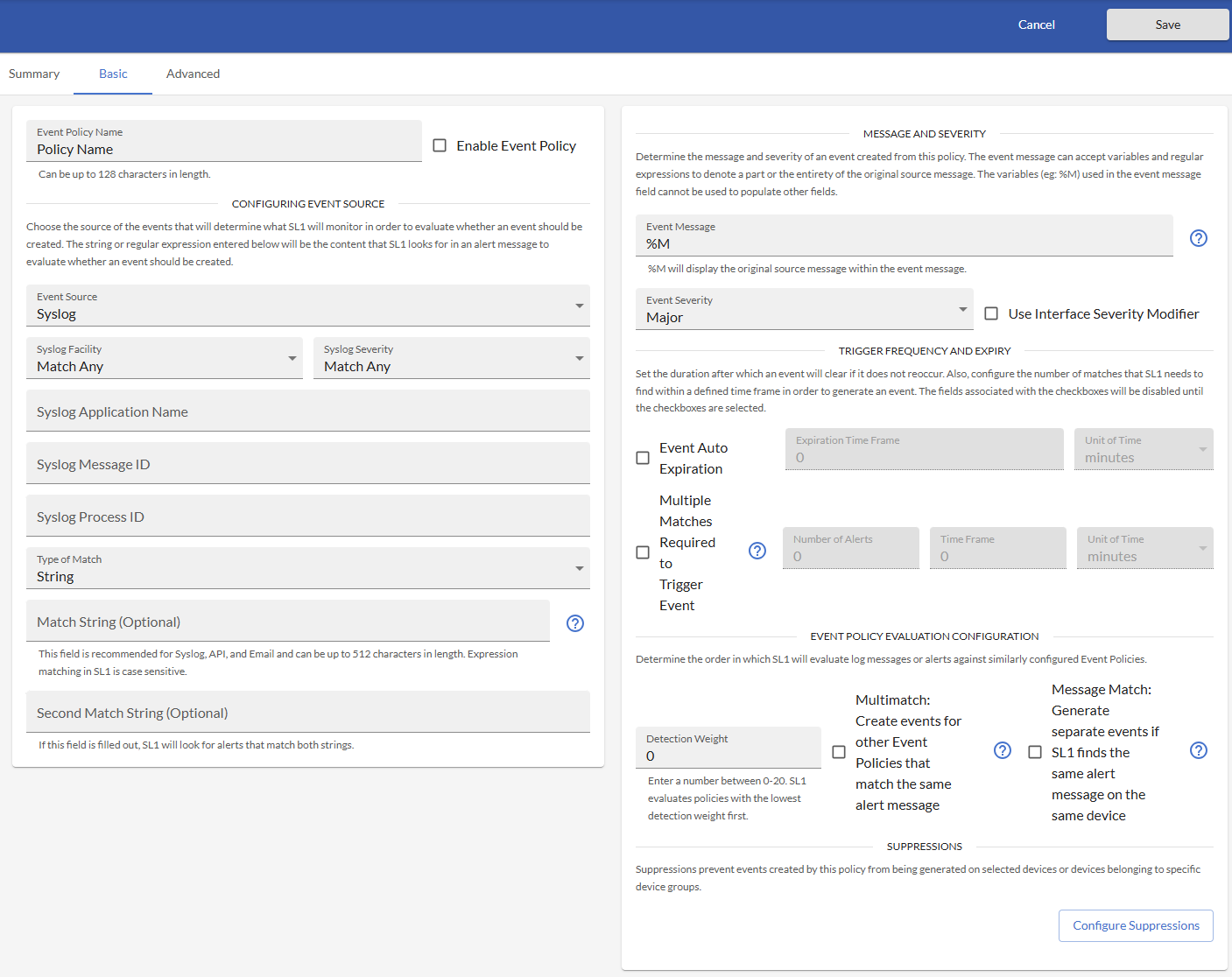1232x977 pixels.
Task: Check Use Interface Severity Modifier
Action: tap(991, 313)
